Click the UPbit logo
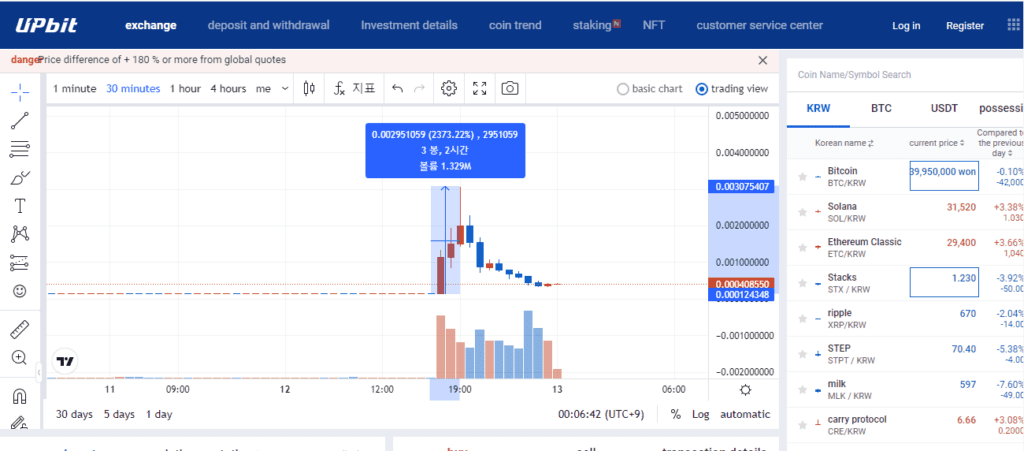Screen dimensions: 1024x451 pyautogui.click(x=46, y=25)
